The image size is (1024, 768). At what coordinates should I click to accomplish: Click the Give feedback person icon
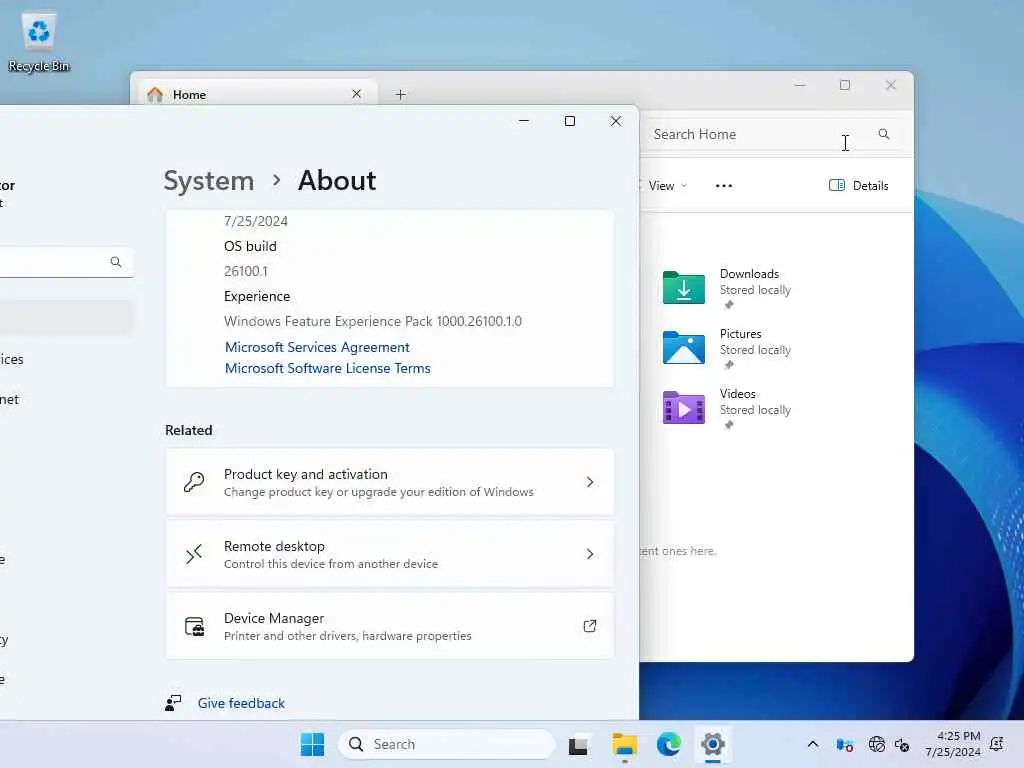(173, 703)
